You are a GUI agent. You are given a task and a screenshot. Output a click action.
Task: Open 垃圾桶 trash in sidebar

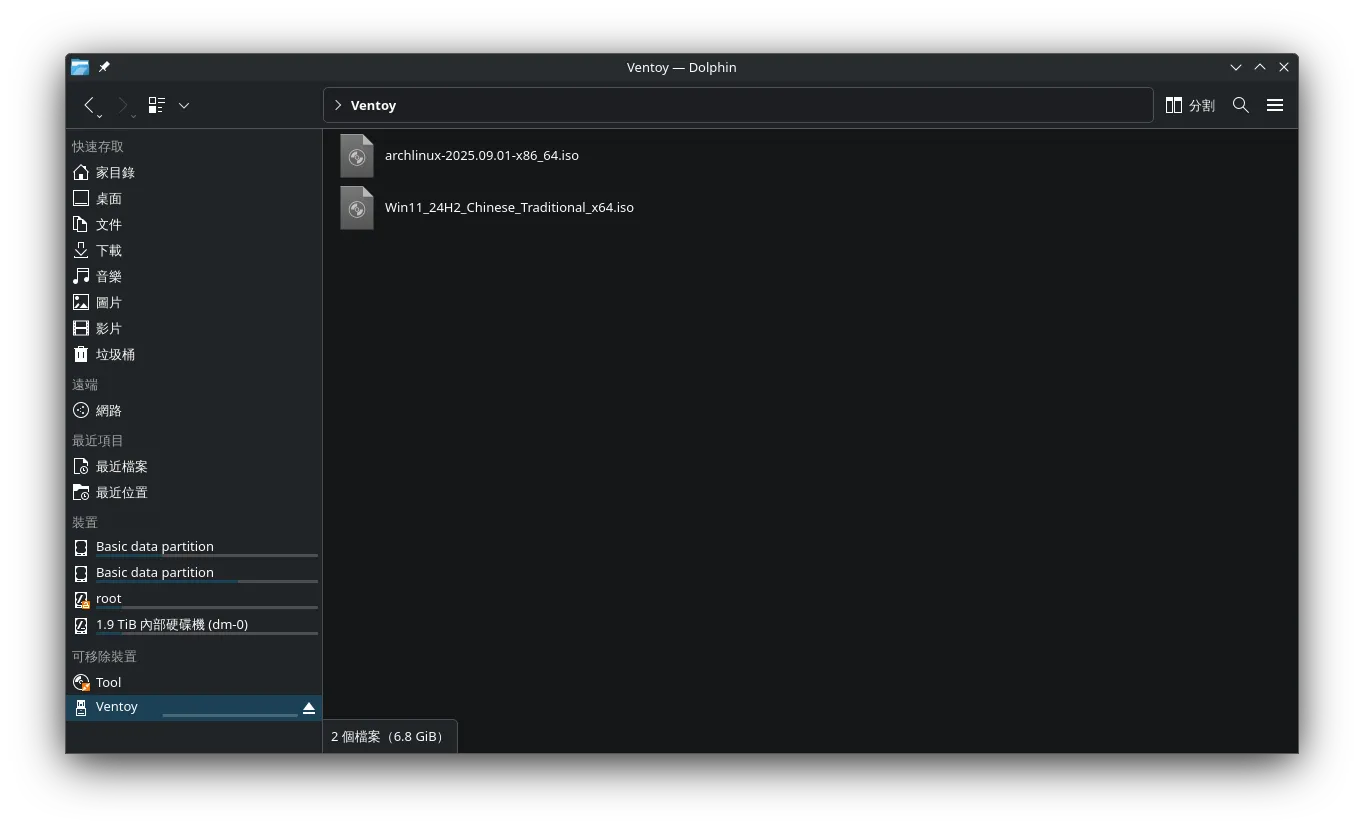click(194, 354)
